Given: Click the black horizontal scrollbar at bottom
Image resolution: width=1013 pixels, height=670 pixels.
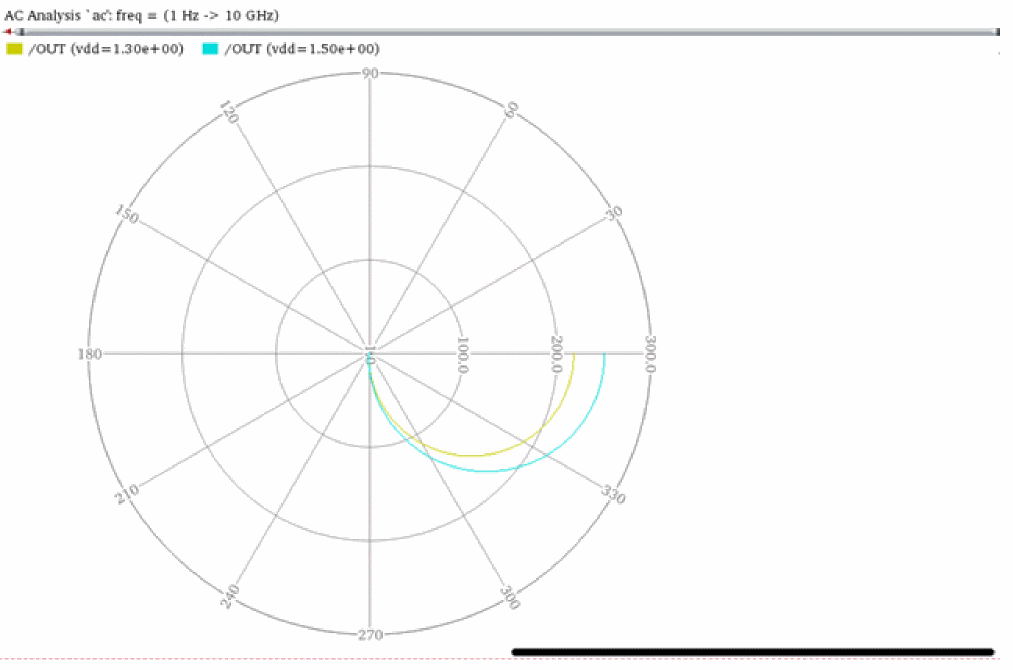Looking at the screenshot, I should [753, 652].
